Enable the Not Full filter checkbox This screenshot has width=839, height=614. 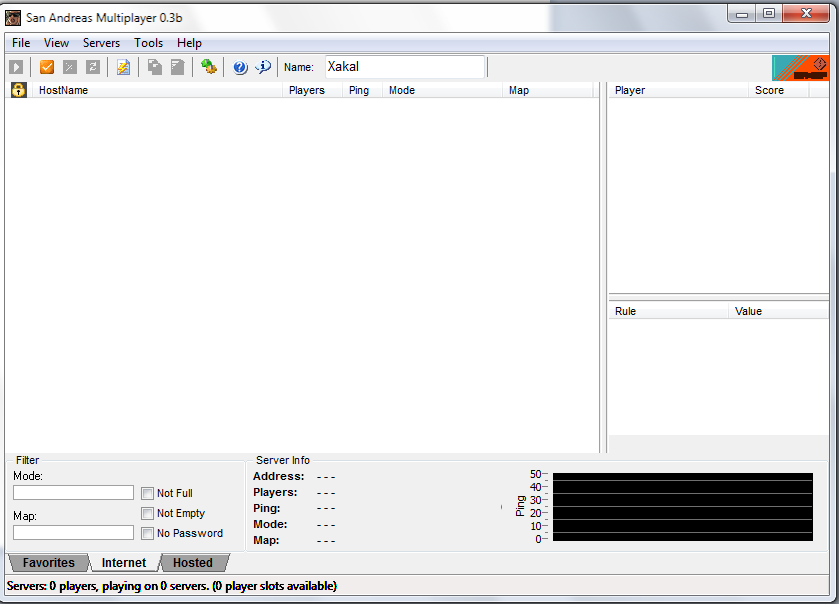pyautogui.click(x=147, y=493)
